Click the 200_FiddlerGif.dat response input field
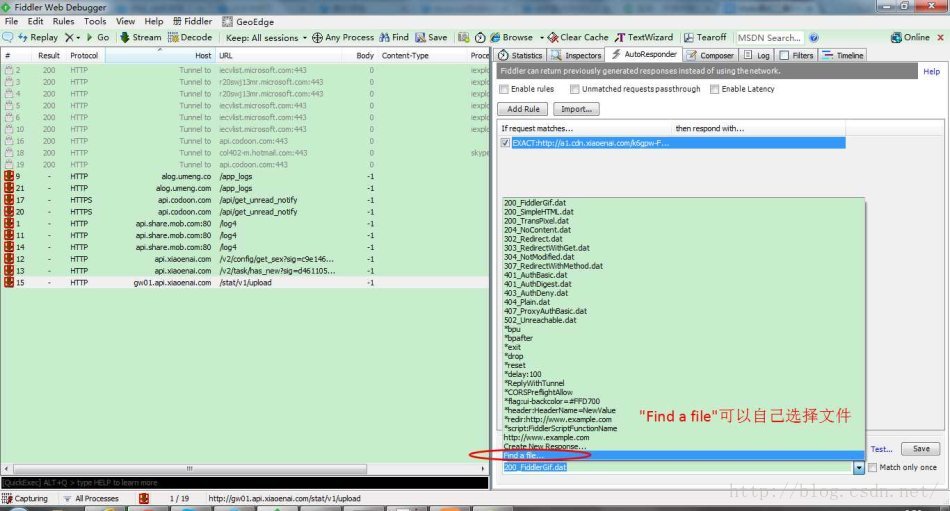The width and height of the screenshot is (950, 511). (677, 467)
